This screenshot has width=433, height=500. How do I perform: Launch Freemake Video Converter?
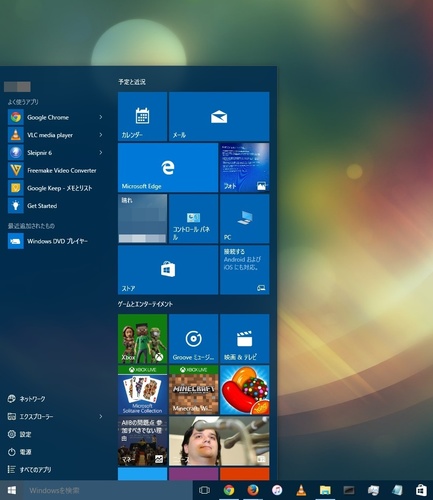point(55,170)
